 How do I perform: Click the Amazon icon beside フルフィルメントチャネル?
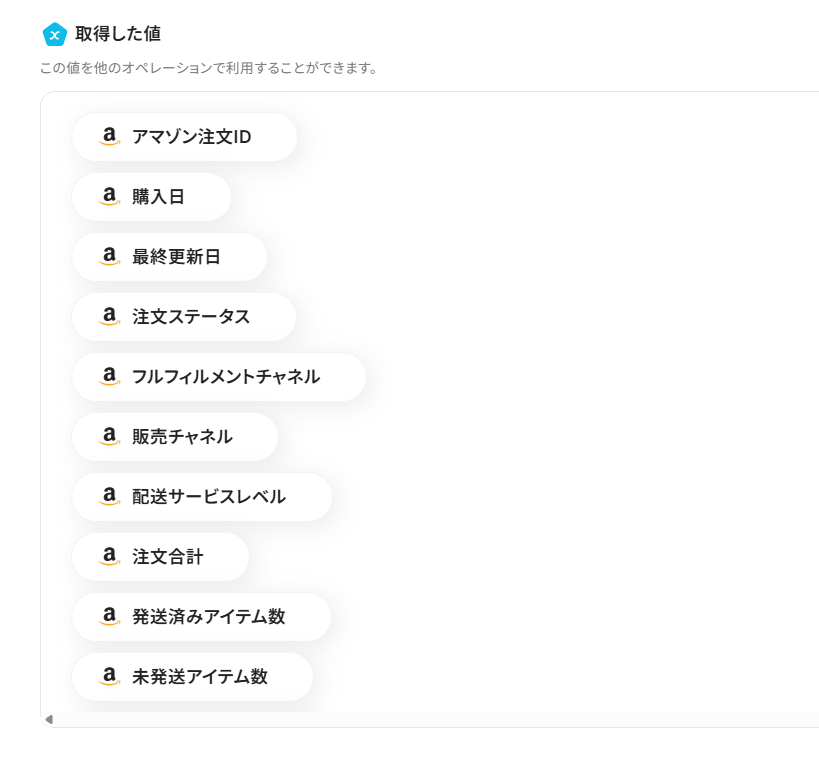(x=110, y=377)
